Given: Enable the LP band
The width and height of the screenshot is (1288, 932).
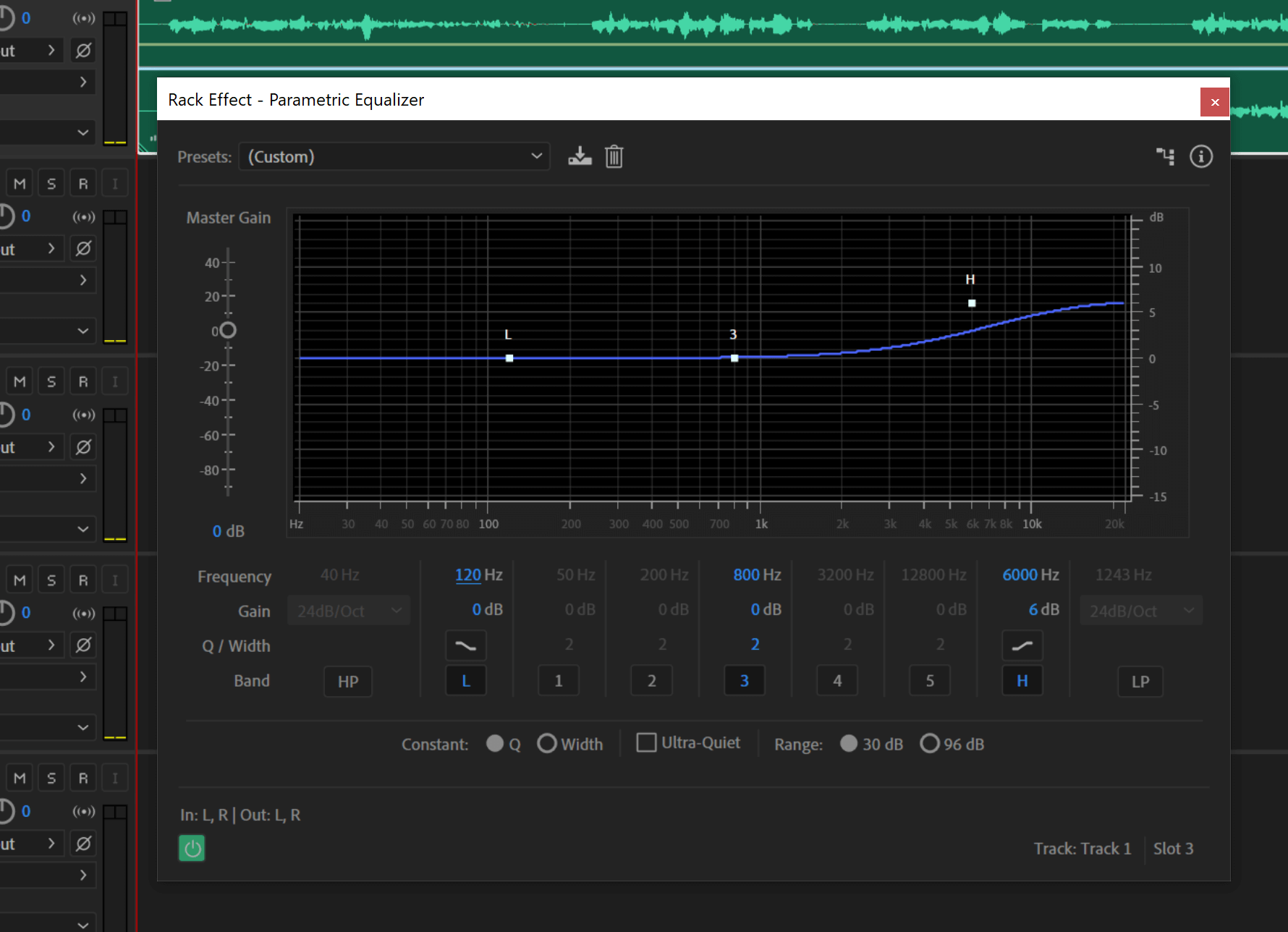Looking at the screenshot, I should [x=1140, y=682].
